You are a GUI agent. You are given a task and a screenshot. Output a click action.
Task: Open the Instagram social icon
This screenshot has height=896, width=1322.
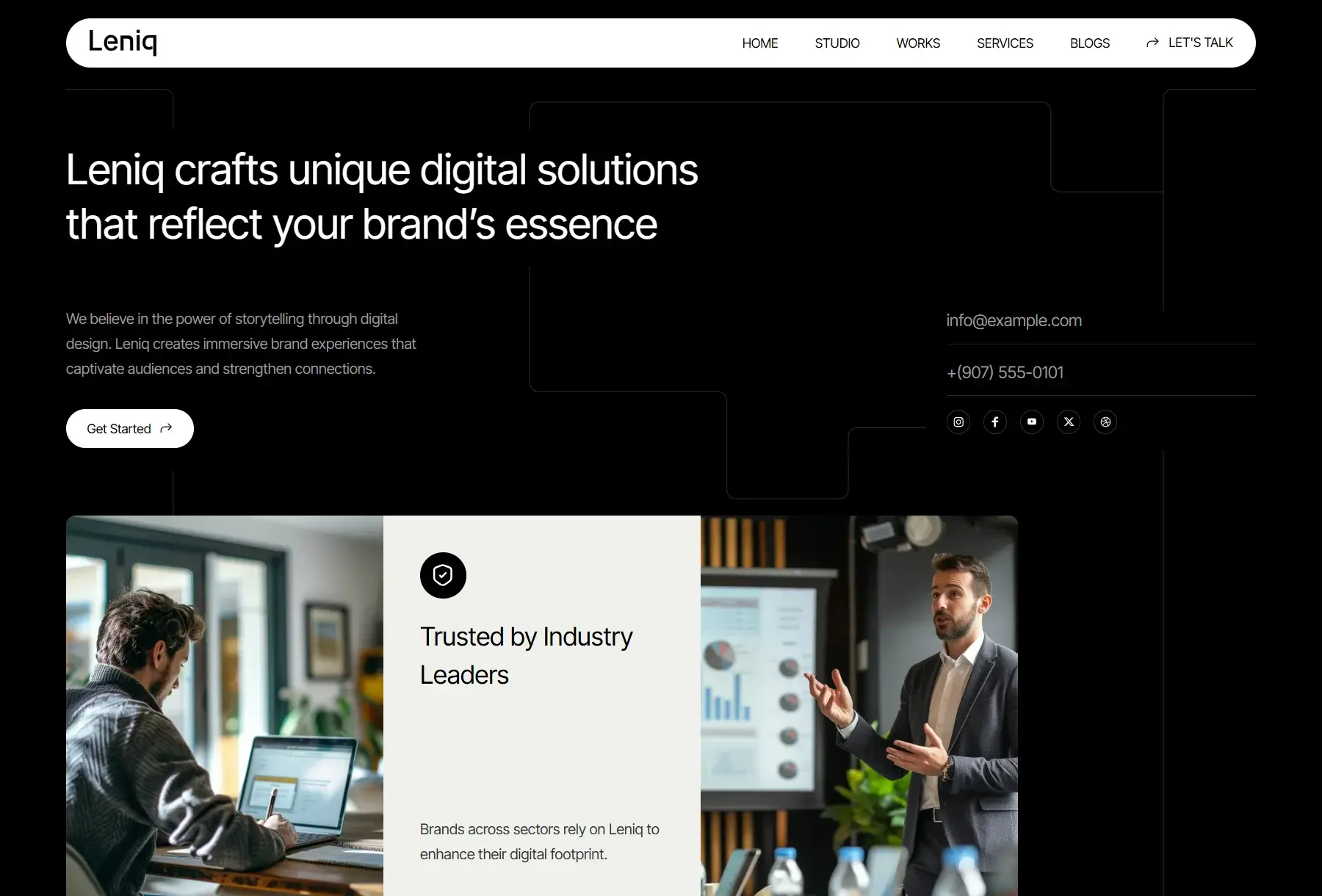958,422
